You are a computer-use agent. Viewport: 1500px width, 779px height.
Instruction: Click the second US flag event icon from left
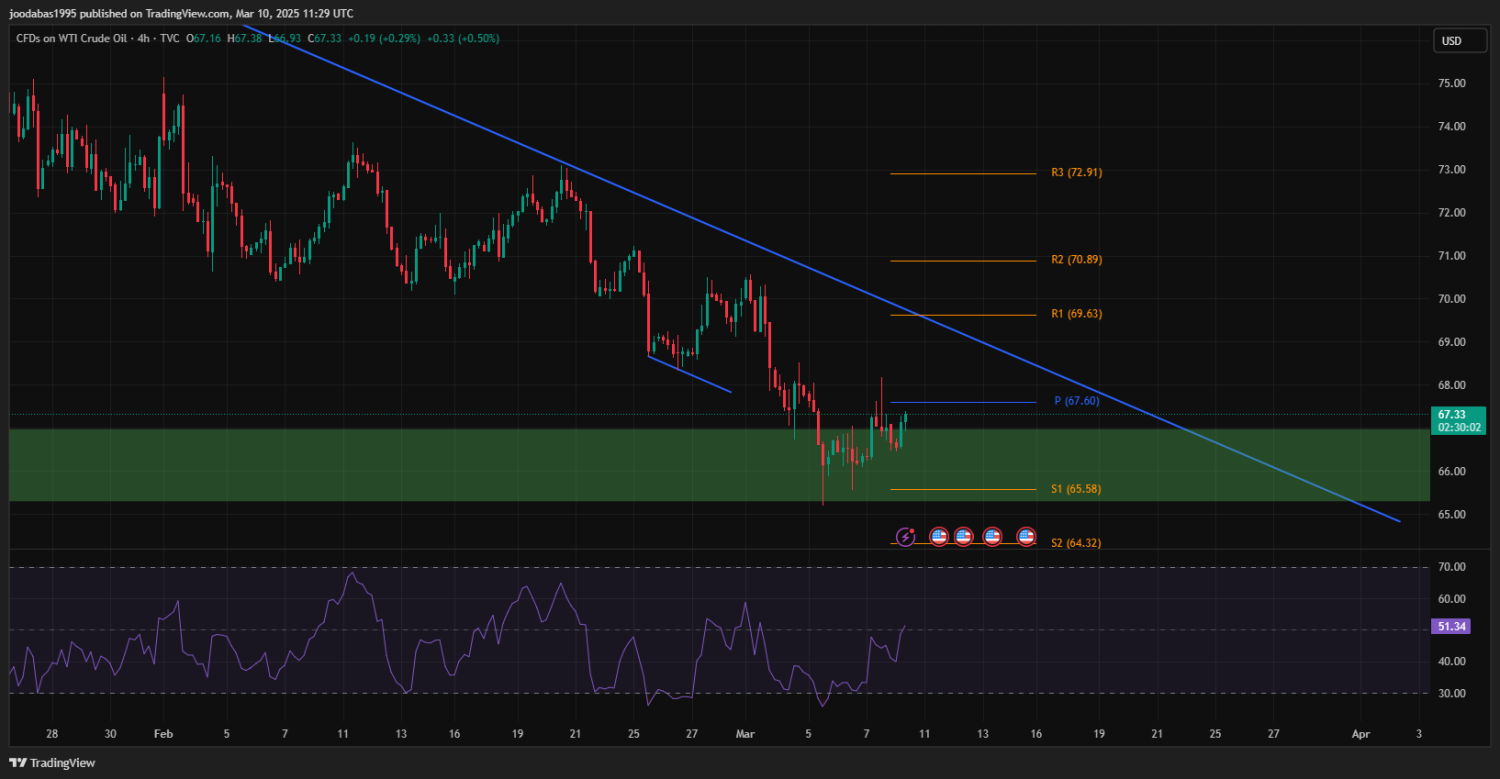pos(963,537)
